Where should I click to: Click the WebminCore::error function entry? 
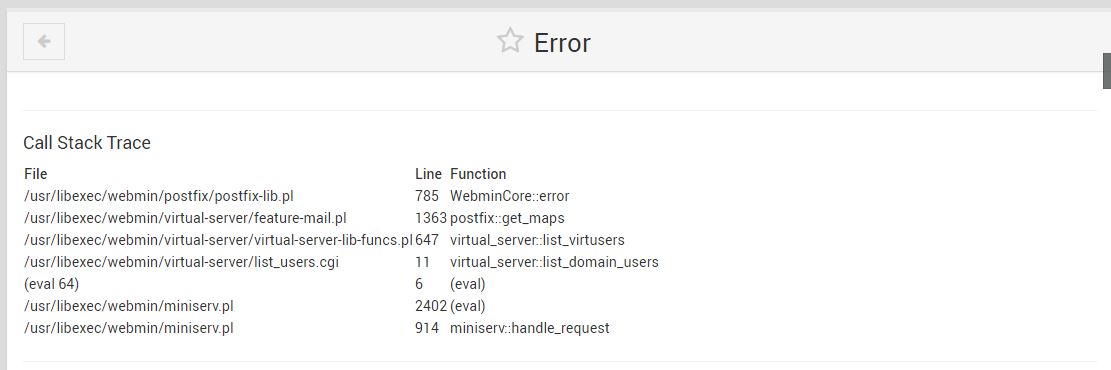(509, 196)
